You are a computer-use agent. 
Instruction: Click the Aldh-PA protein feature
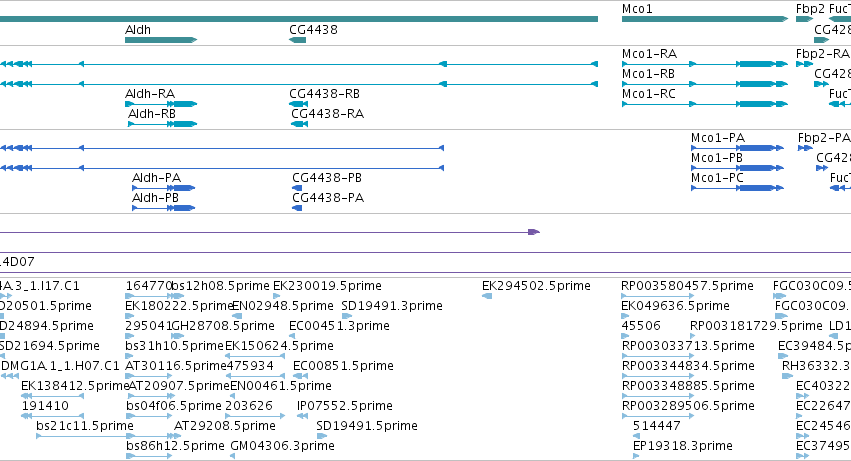(163, 188)
